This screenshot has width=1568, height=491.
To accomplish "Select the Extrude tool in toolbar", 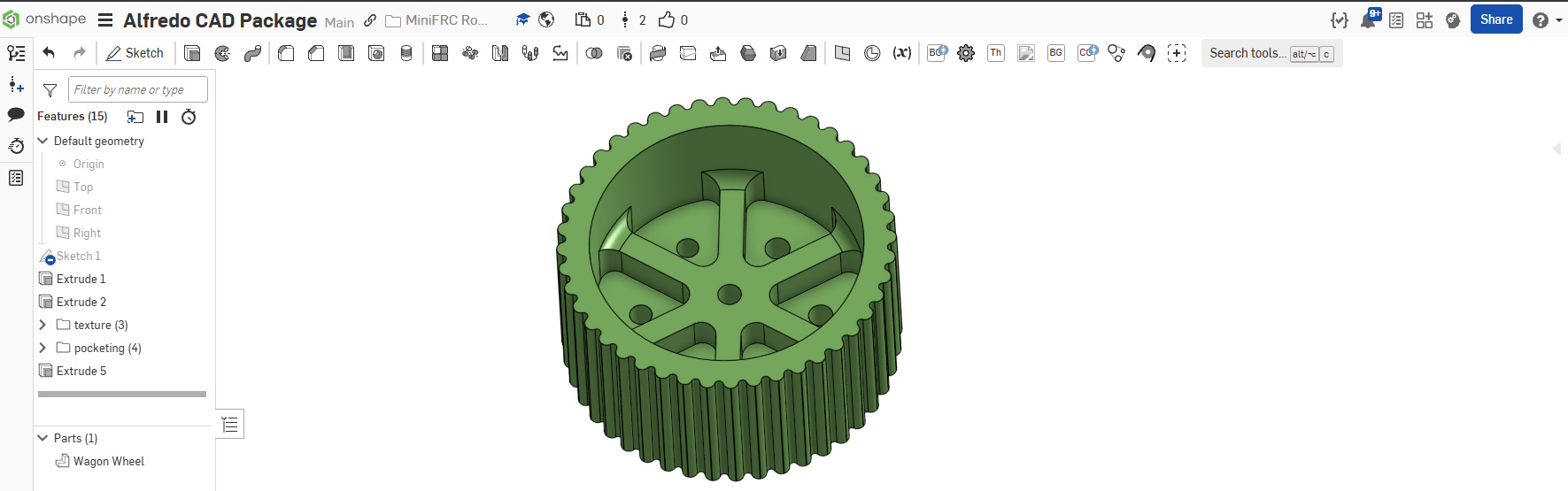I will pos(192,53).
